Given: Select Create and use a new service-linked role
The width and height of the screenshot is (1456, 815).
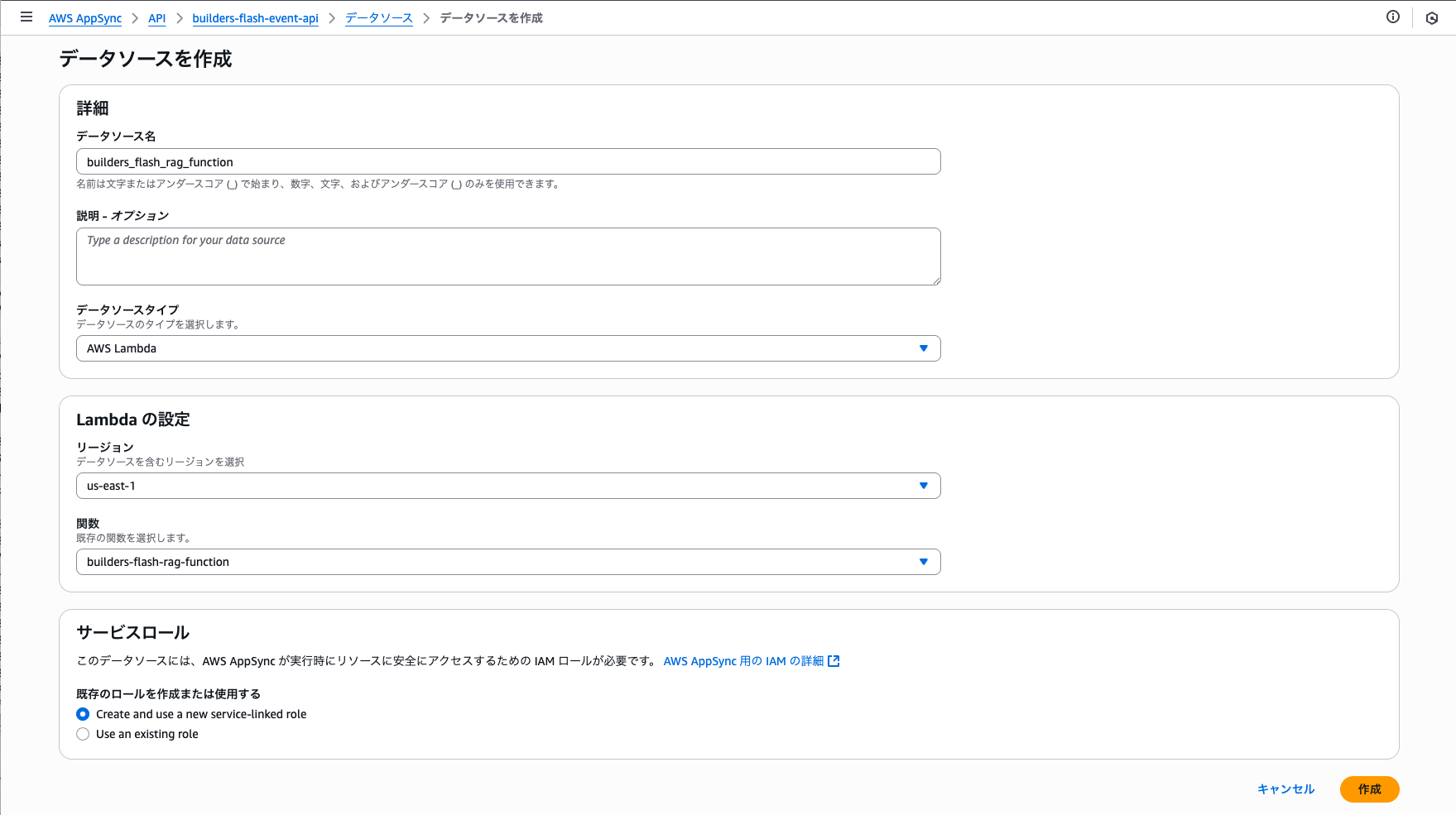Looking at the screenshot, I should [x=83, y=714].
